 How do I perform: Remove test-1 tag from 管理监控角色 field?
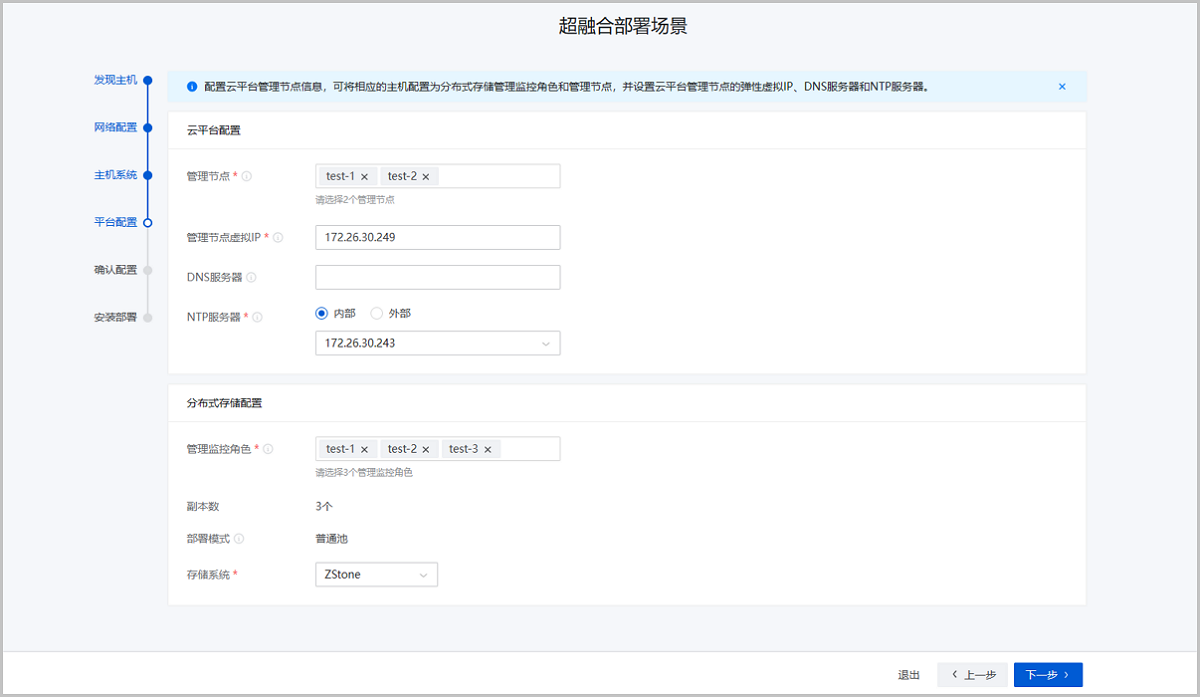coord(364,450)
